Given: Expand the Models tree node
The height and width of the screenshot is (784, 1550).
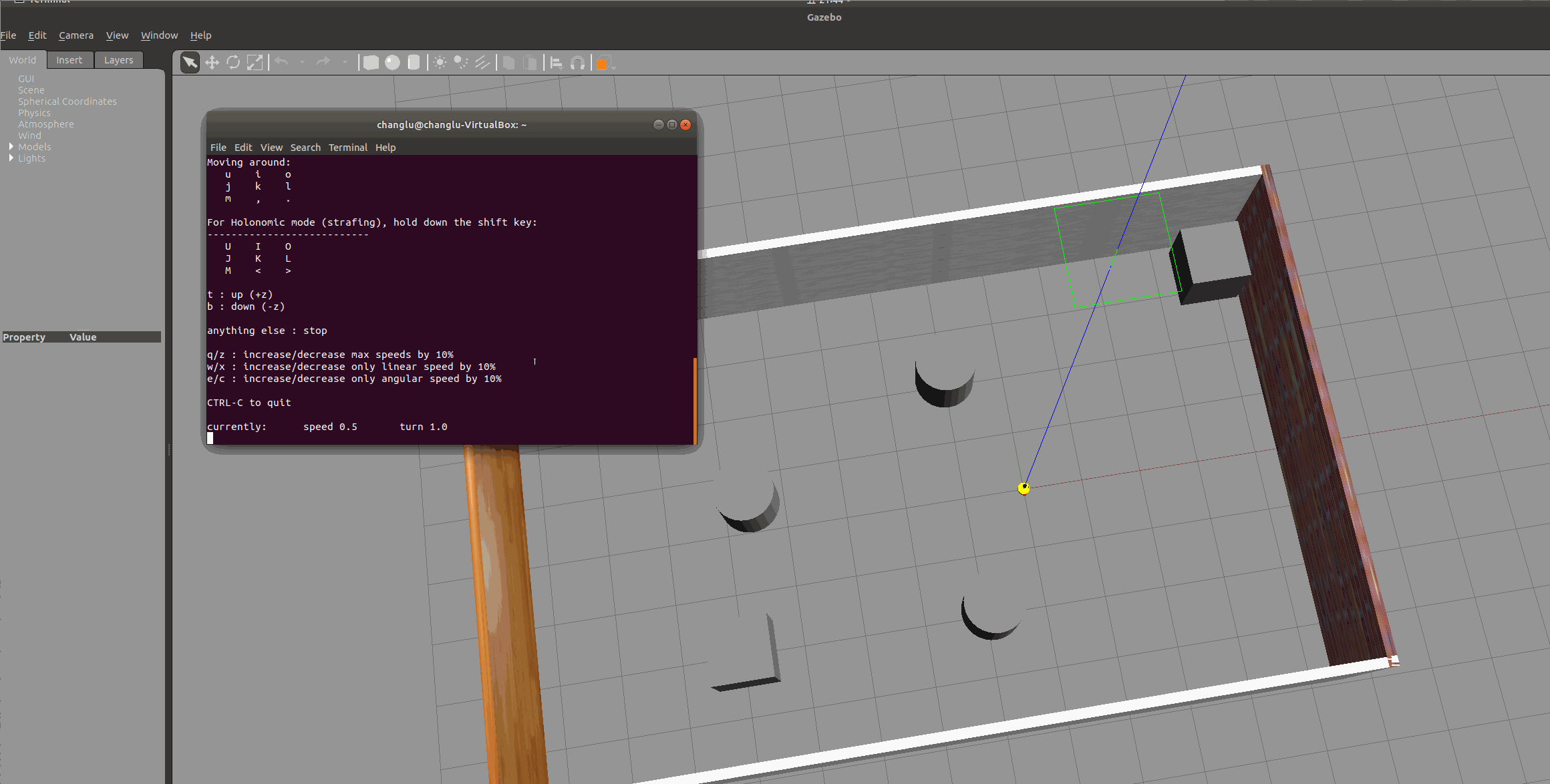Looking at the screenshot, I should pos(11,146).
